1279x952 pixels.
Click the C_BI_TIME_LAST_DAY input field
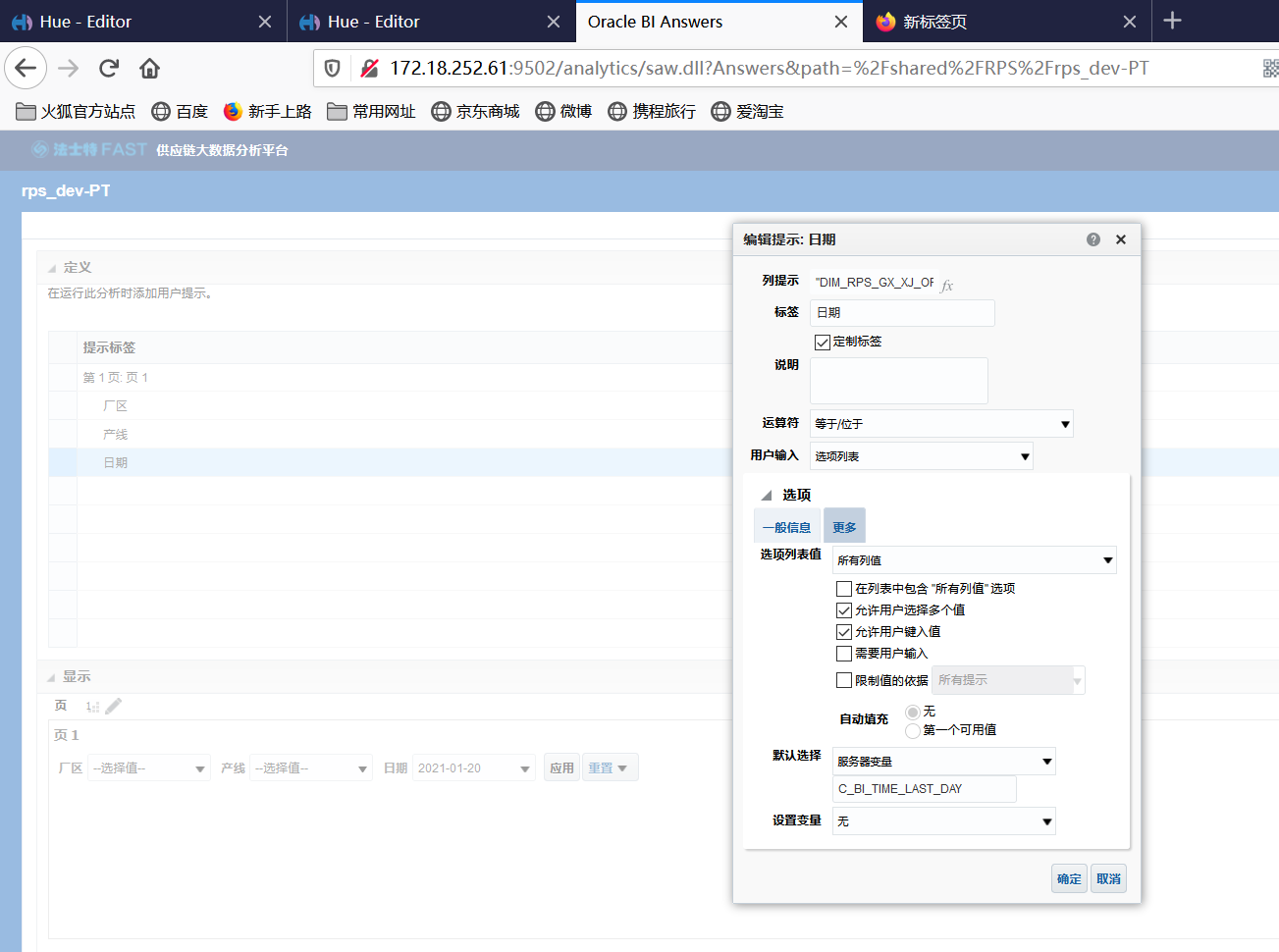coord(924,789)
